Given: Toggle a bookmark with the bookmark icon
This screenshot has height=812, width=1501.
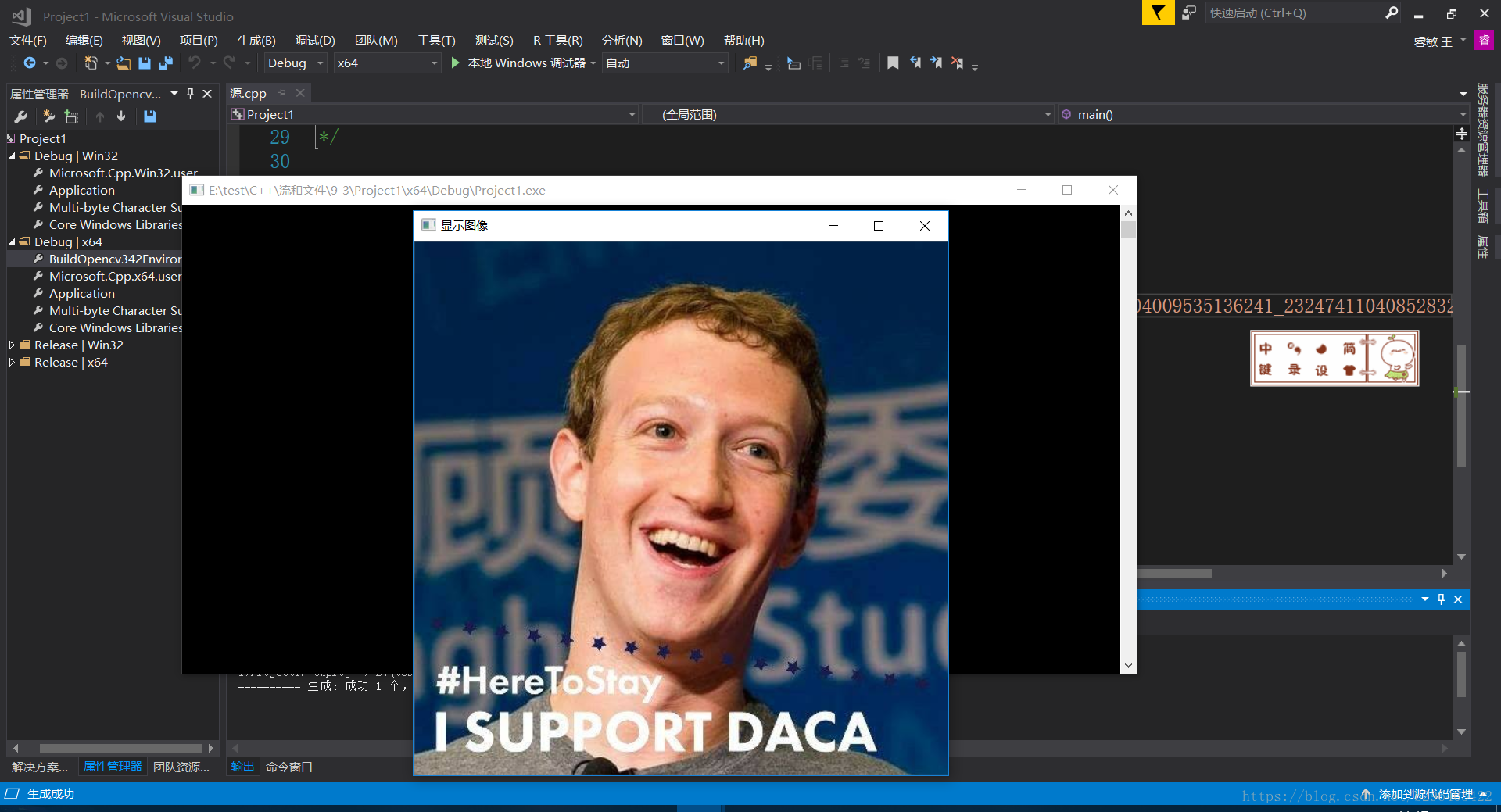Looking at the screenshot, I should 893,63.
